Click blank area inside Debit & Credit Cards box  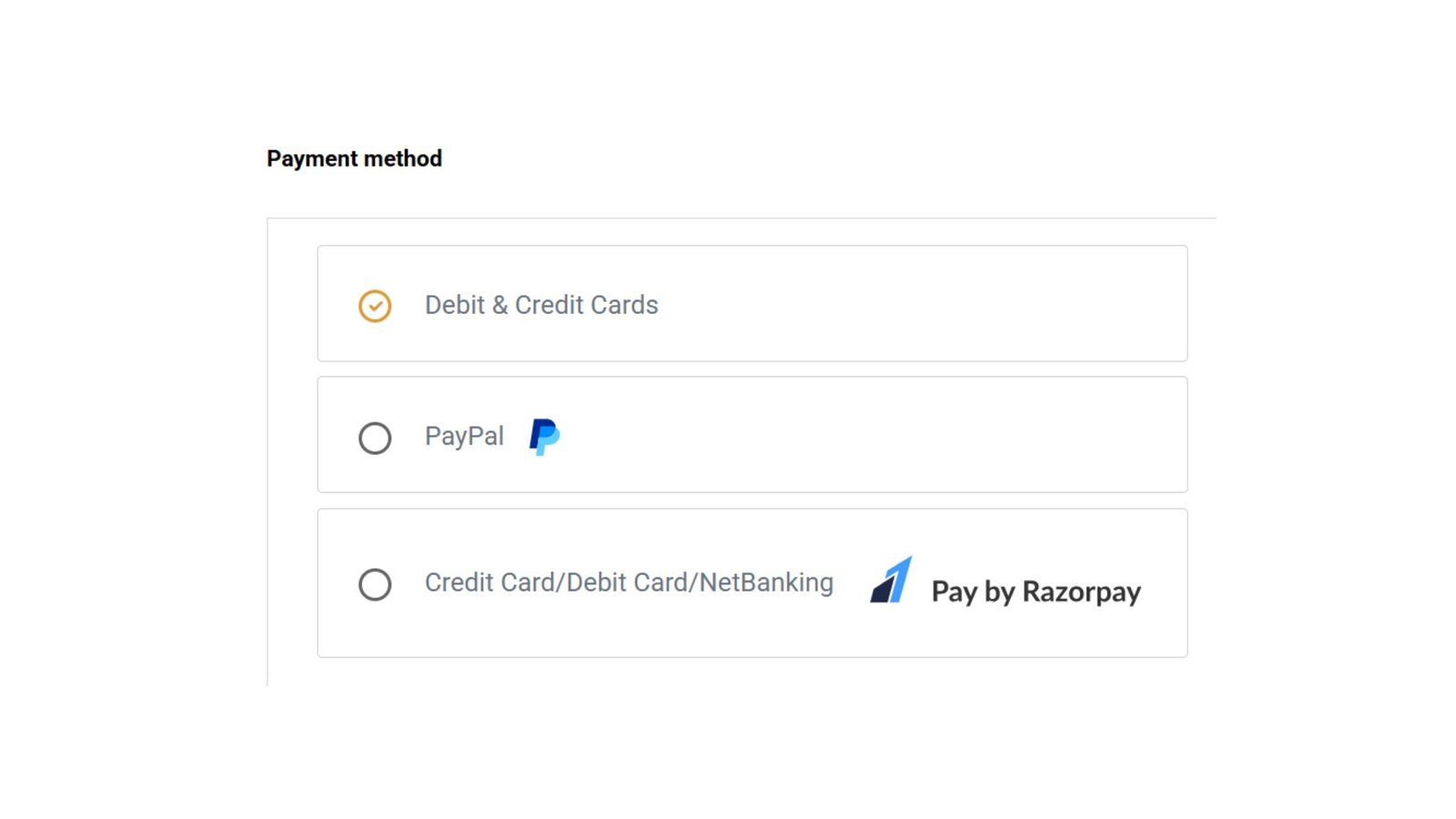(x=910, y=304)
